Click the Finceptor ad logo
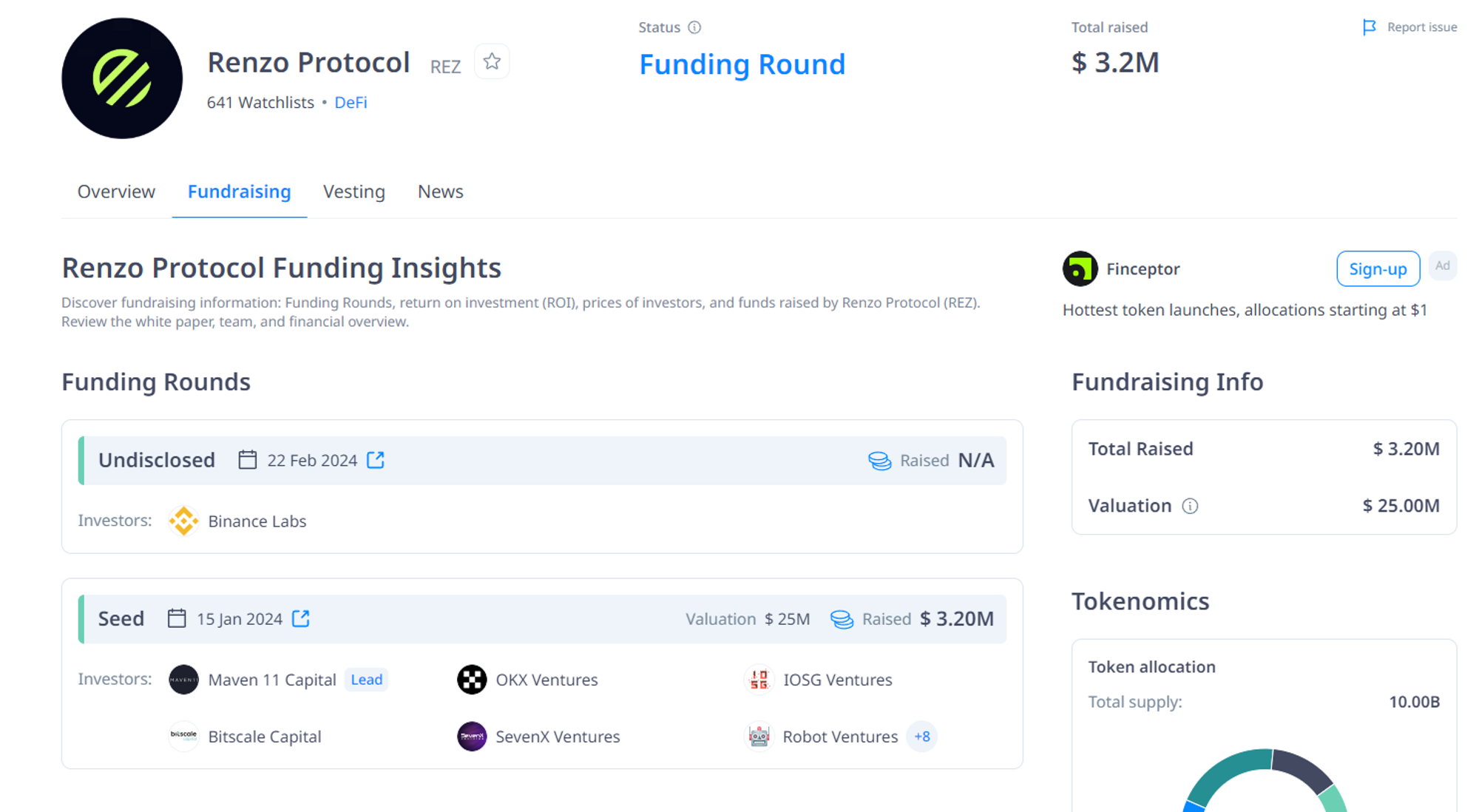 tap(1080, 268)
